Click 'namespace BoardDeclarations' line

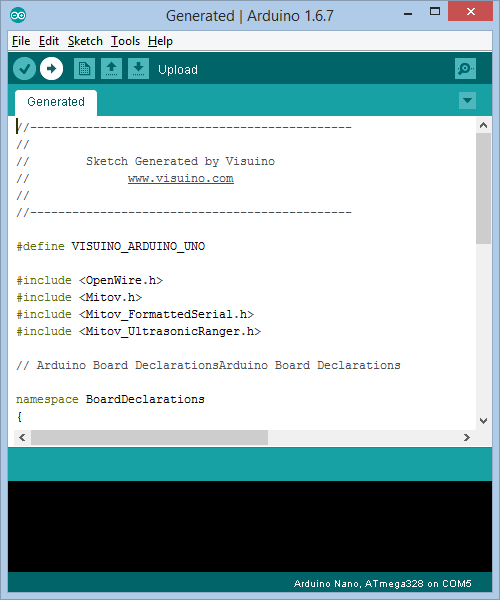coord(111,399)
